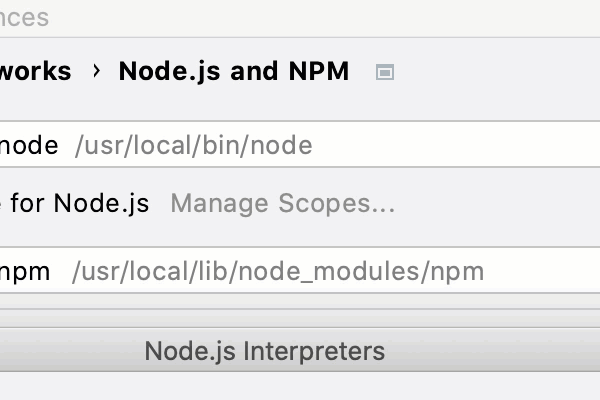
Task: Focus the Node.js Interpreters dialog title bar
Action: [x=264, y=352]
